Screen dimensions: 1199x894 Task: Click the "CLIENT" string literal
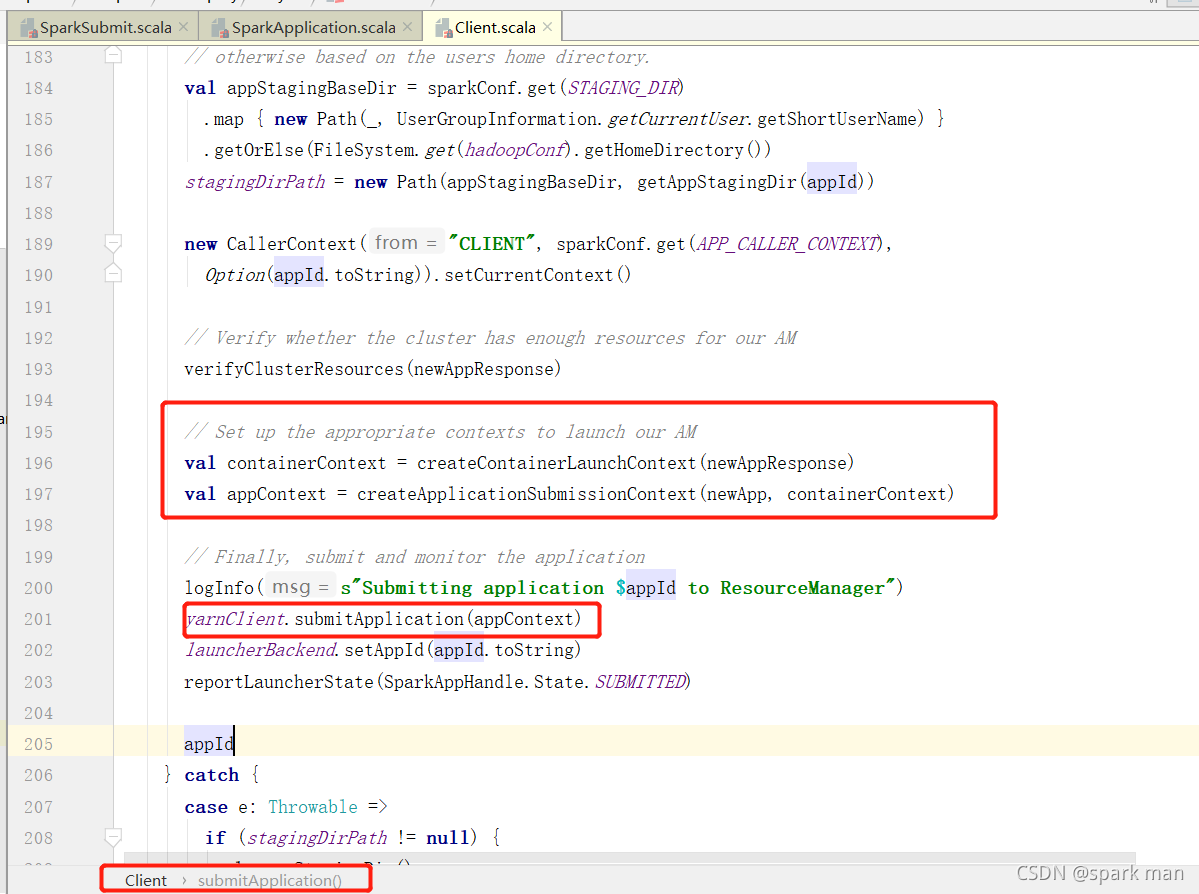coord(492,244)
